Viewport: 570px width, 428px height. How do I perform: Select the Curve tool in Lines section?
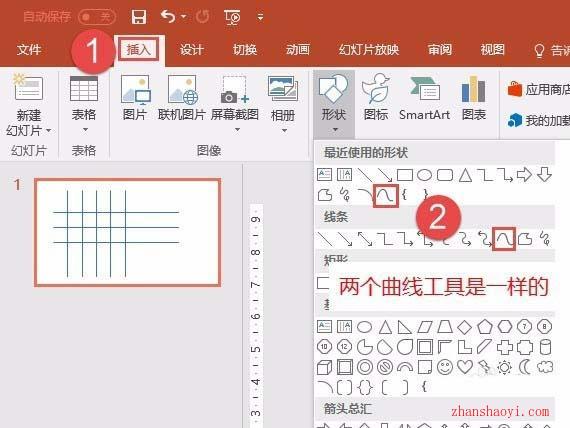click(504, 239)
